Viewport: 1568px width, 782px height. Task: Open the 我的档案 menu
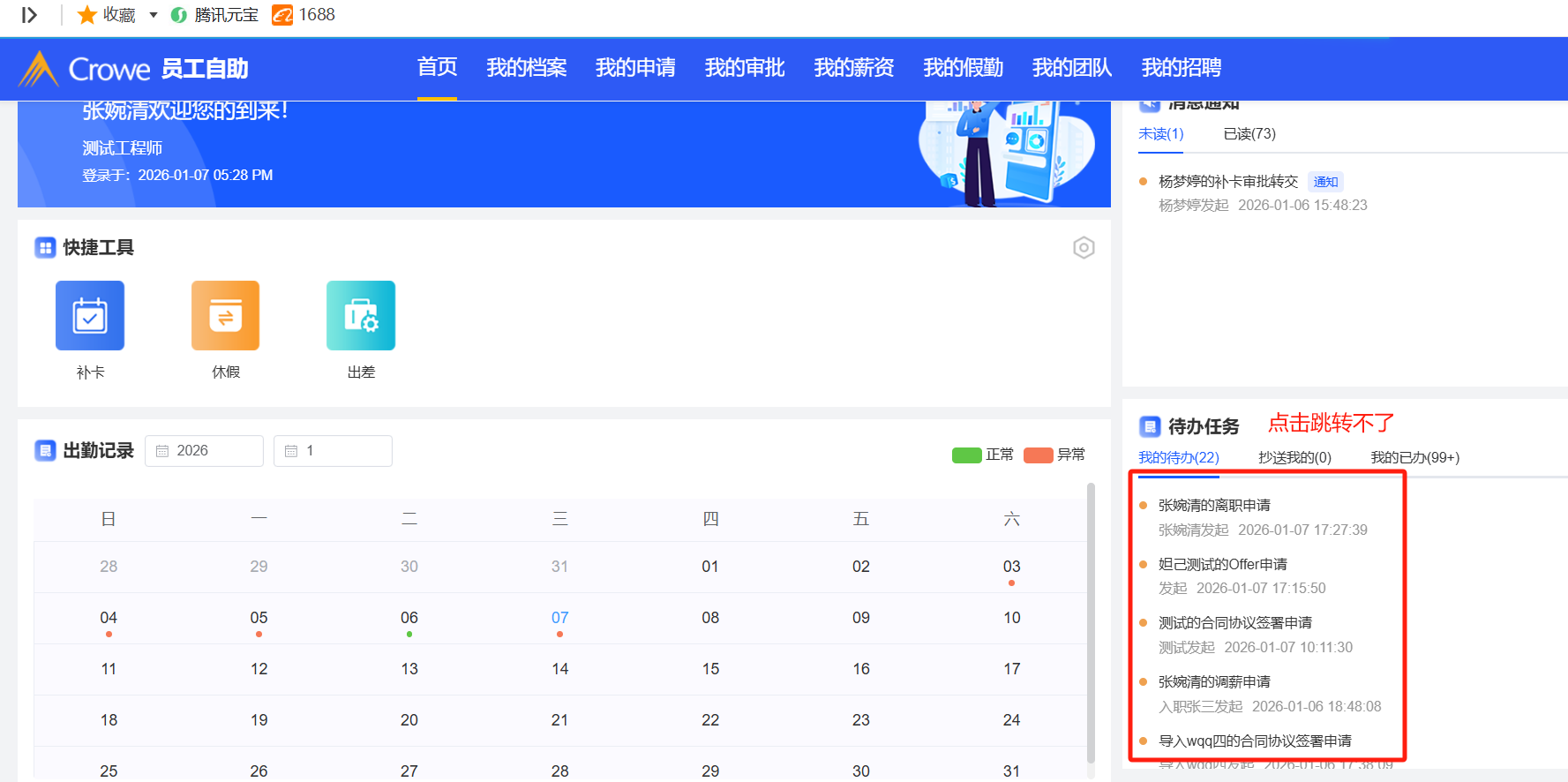pyautogui.click(x=526, y=67)
